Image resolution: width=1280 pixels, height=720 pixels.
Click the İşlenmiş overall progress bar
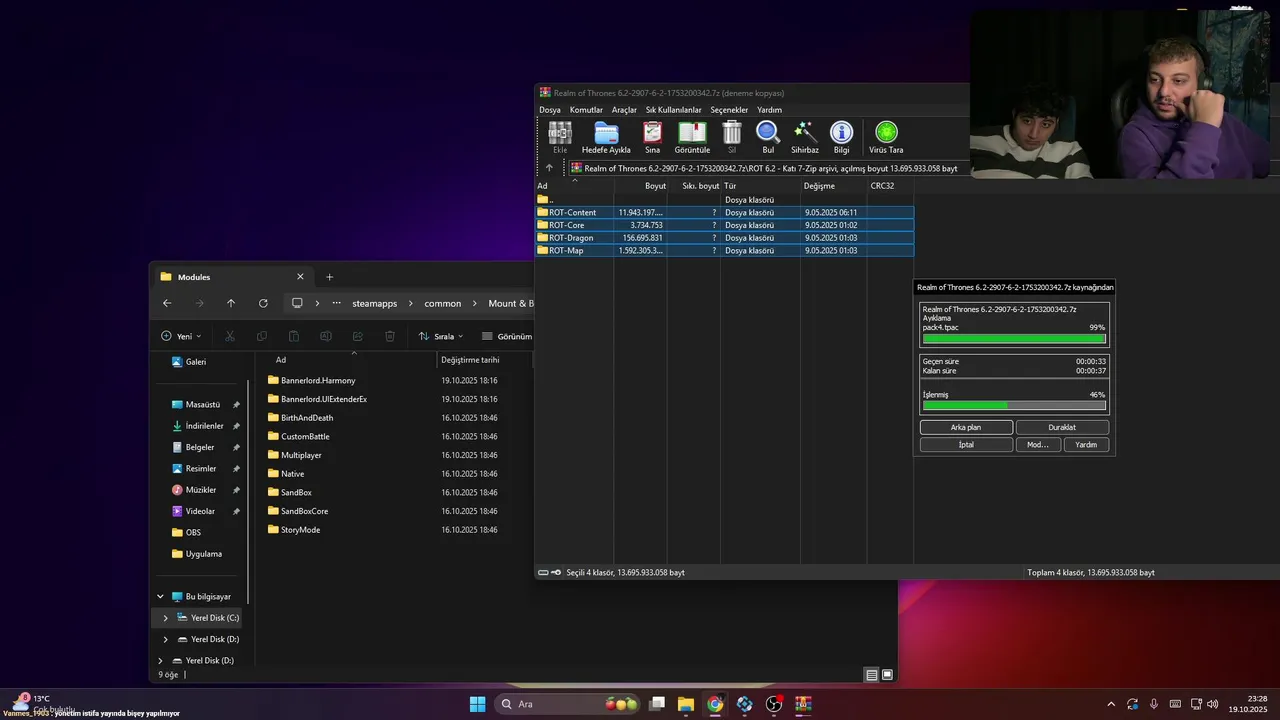point(1014,405)
